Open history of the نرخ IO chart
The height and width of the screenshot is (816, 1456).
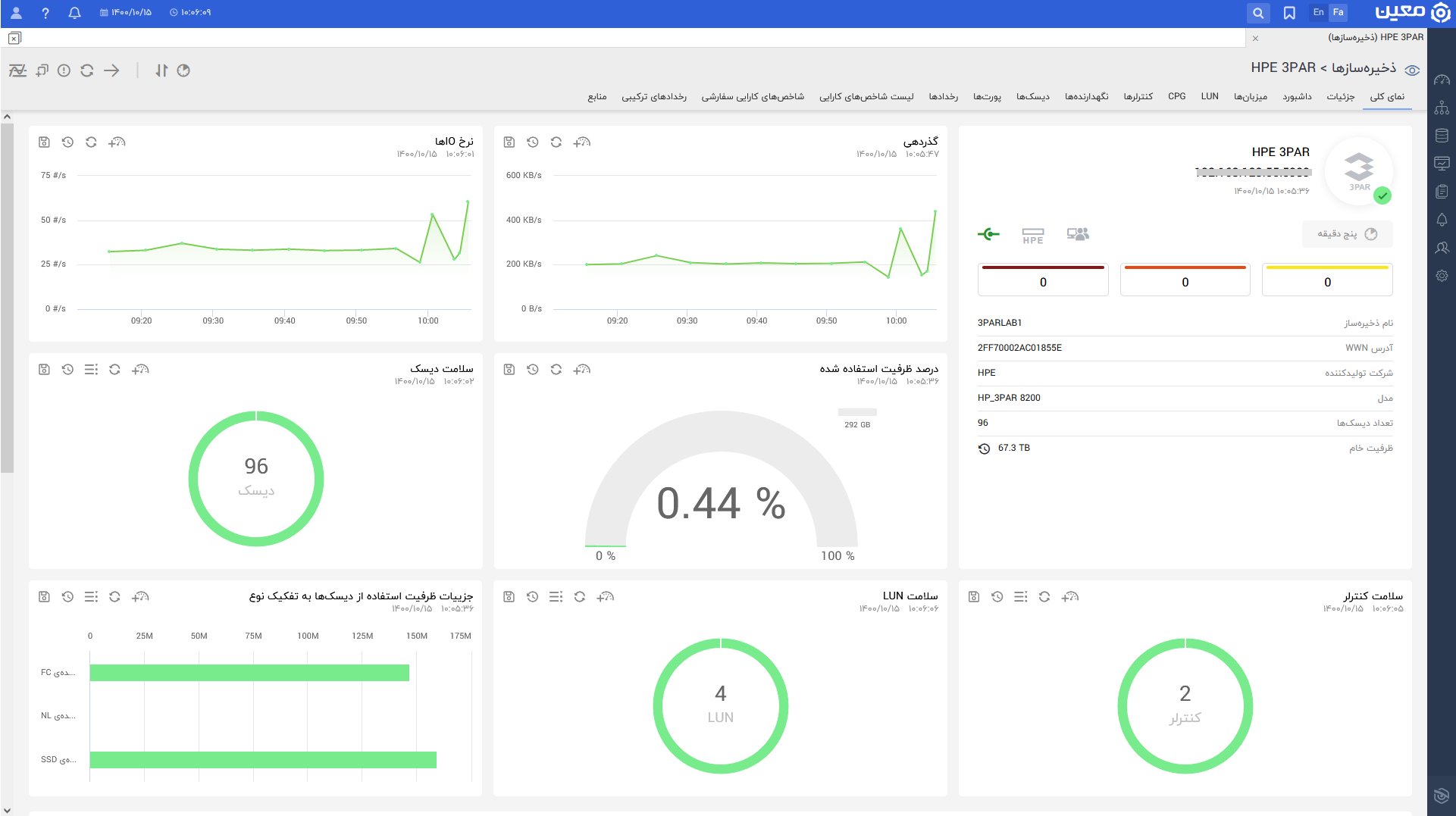(x=67, y=142)
